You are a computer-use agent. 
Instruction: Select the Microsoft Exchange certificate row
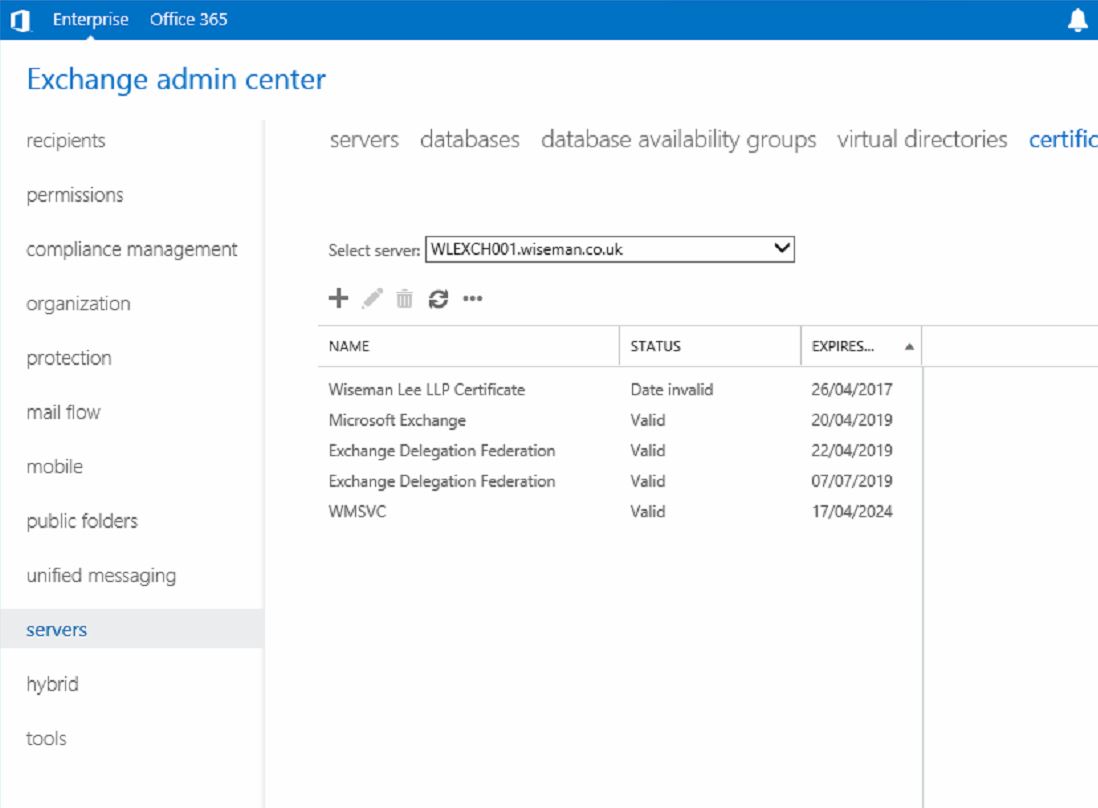[x=397, y=420]
